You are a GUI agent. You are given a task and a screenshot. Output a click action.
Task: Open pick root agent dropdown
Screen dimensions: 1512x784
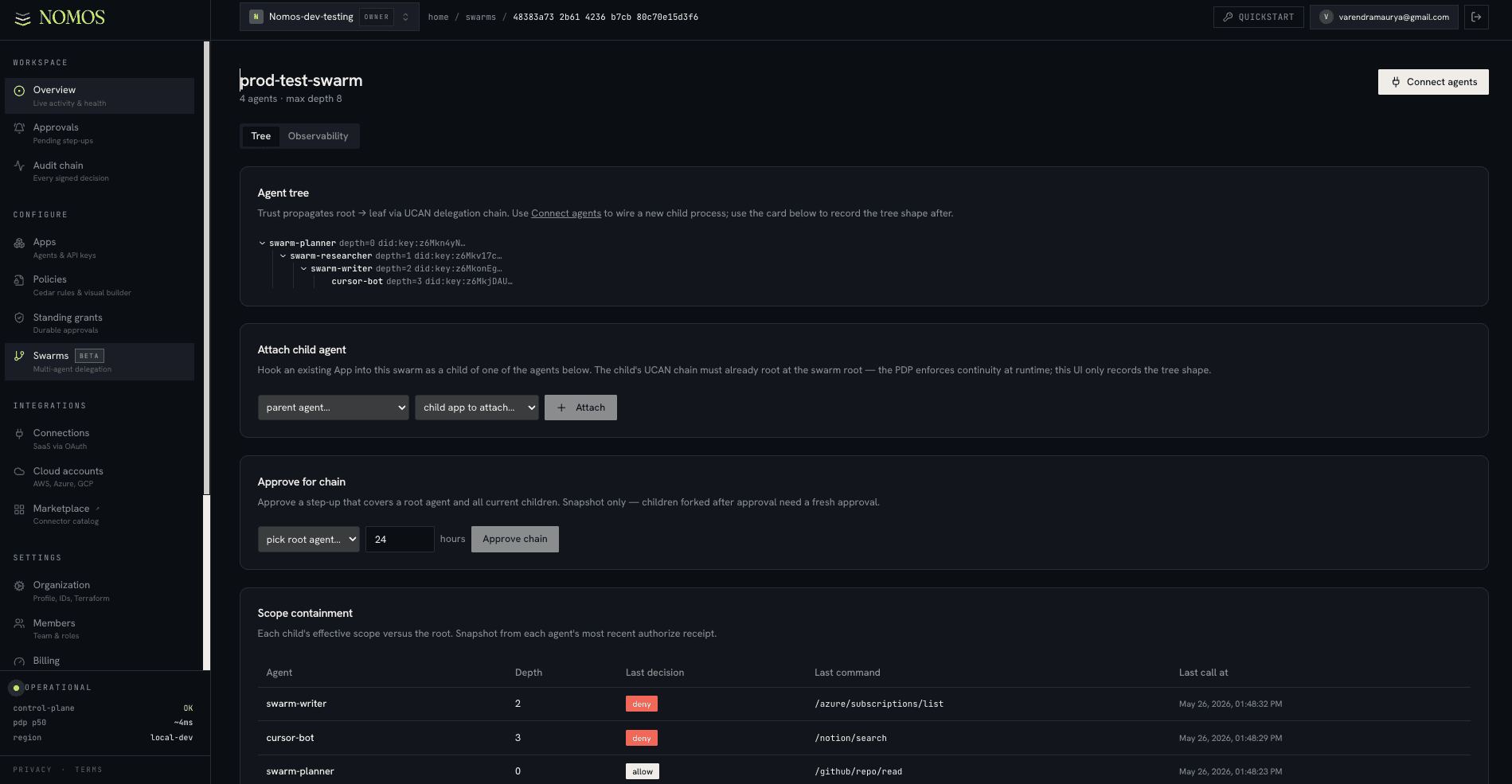309,540
